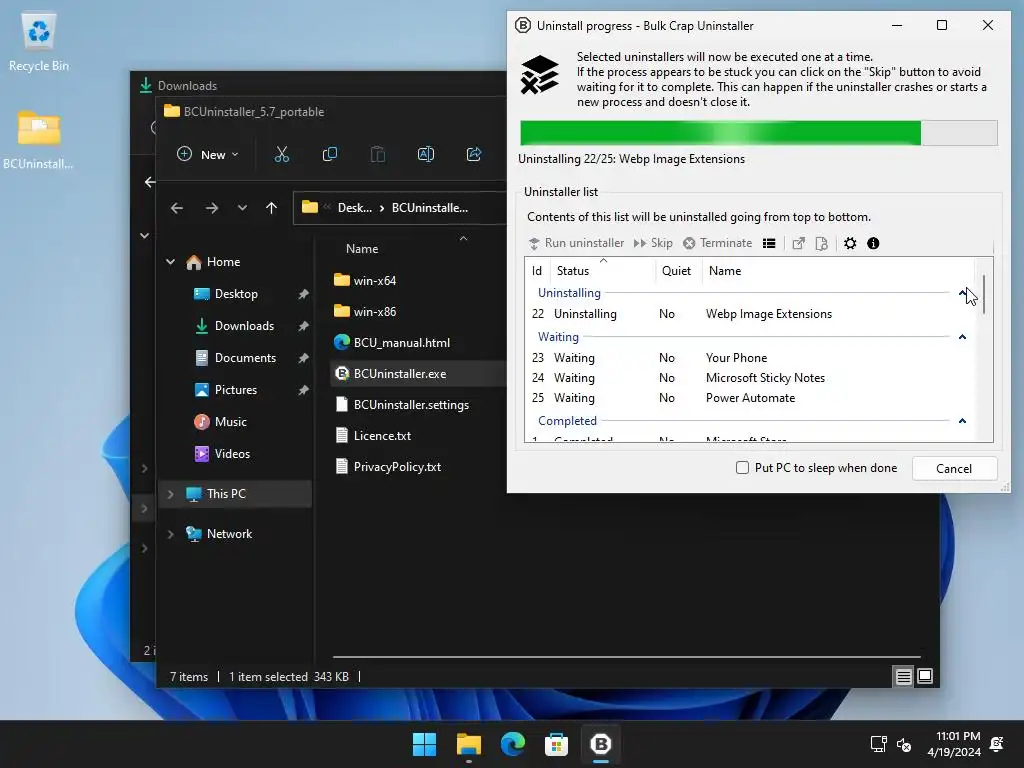Image resolution: width=1024 pixels, height=768 pixels.
Task: Click the external link icon in uninstaller toolbar
Action: (x=798, y=244)
